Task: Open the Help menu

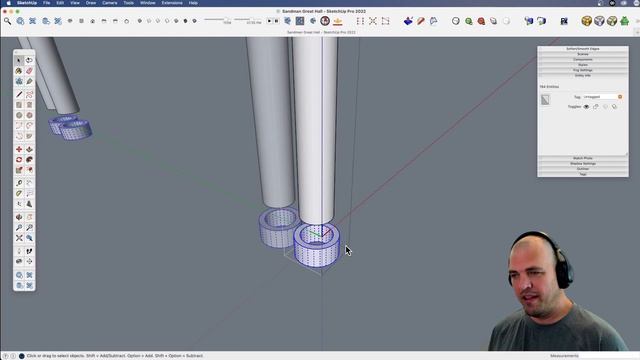Action: 193,3
